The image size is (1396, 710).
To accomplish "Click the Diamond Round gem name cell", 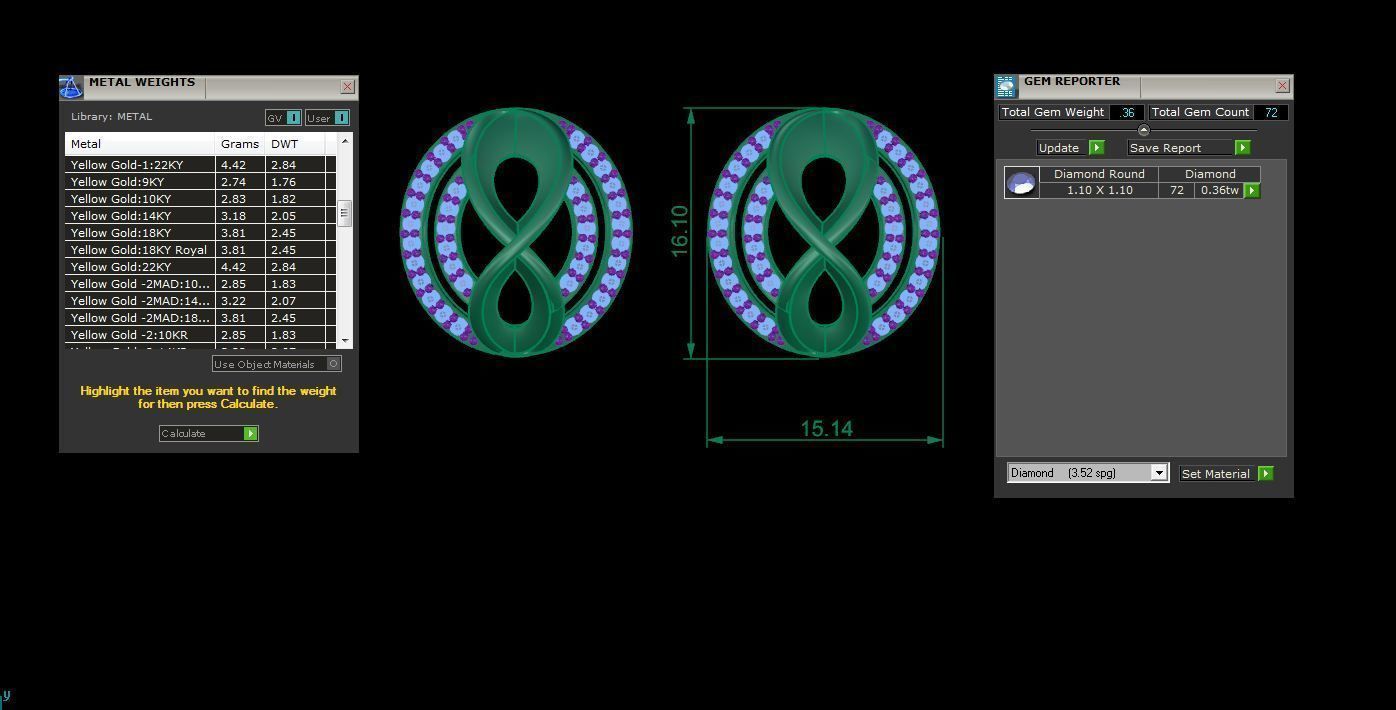I will pyautogui.click(x=1099, y=174).
